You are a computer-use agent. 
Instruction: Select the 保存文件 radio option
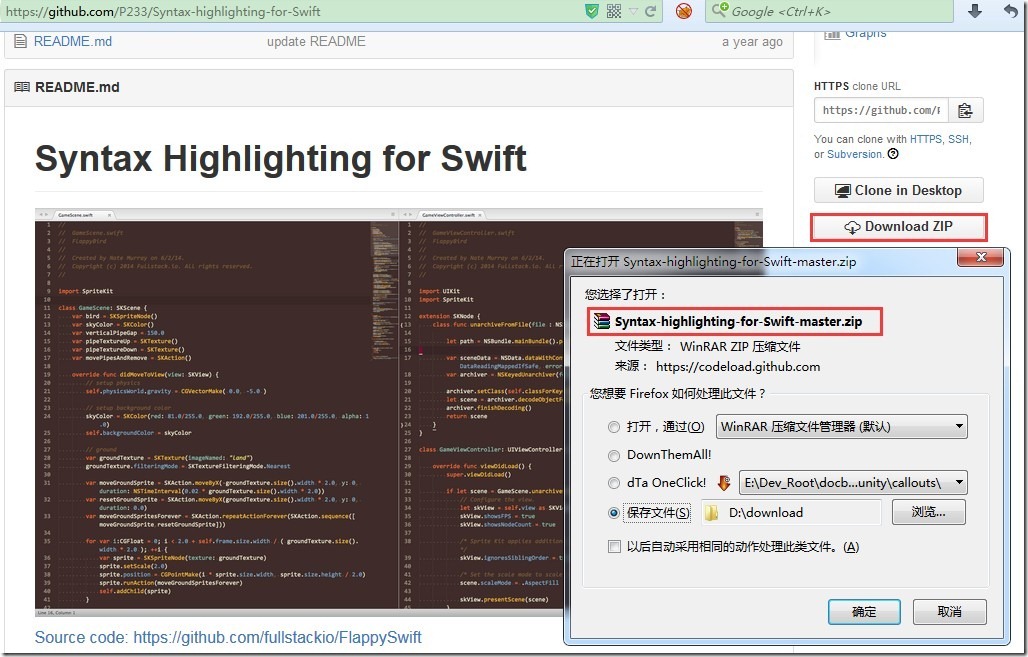[614, 513]
